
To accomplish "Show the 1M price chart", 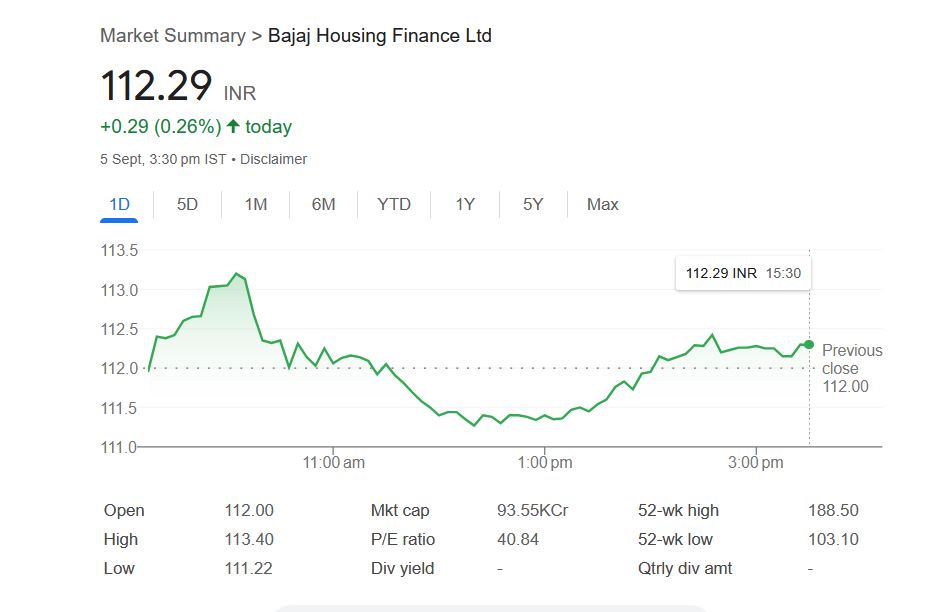I will tap(255, 204).
